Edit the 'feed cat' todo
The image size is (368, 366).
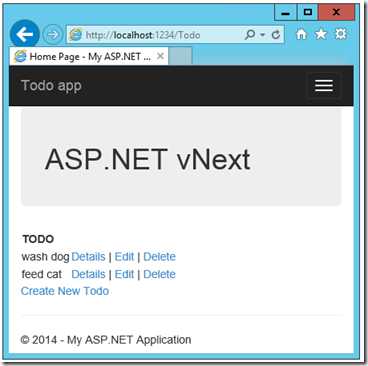(x=124, y=274)
